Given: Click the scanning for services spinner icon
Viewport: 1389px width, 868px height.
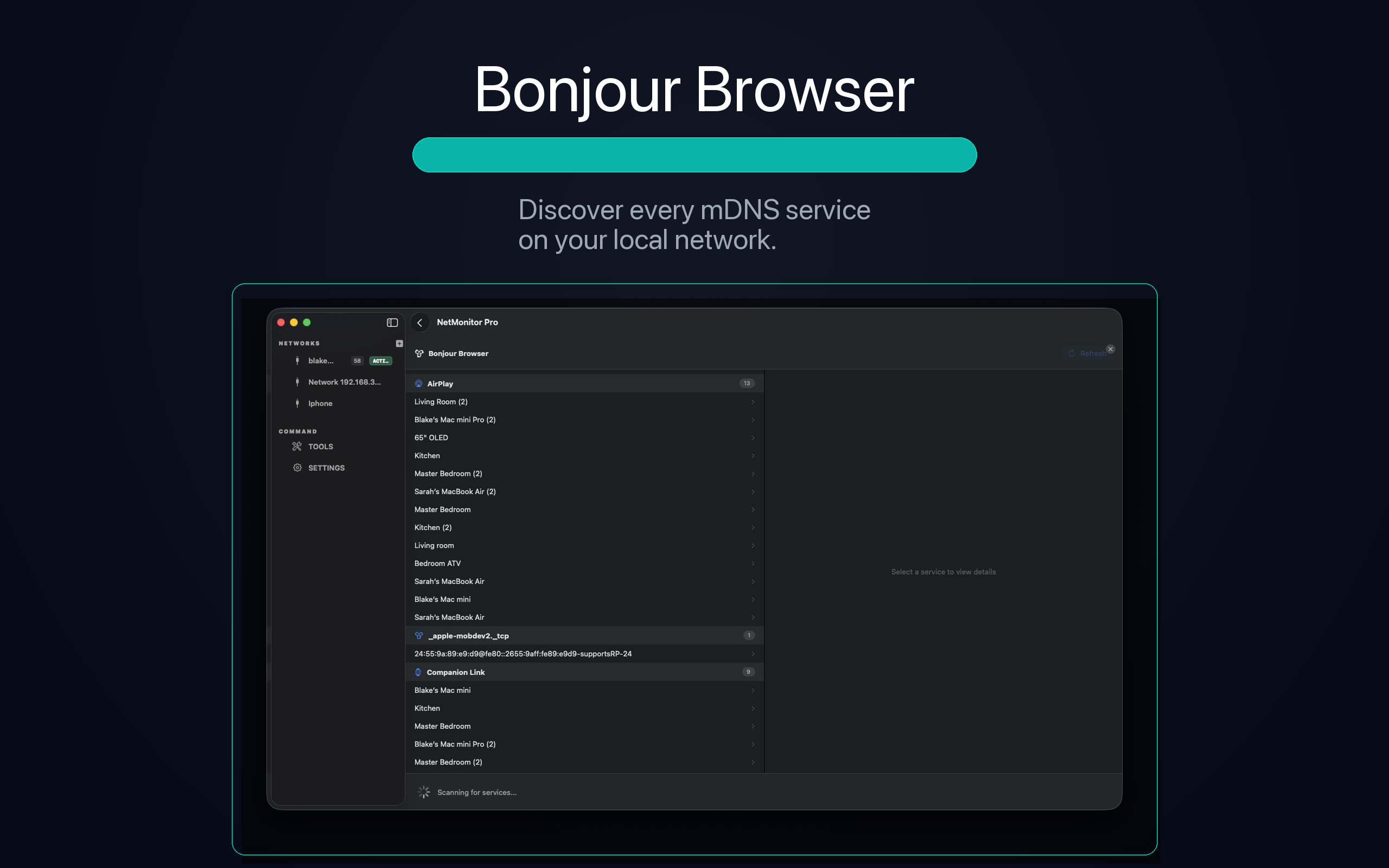Looking at the screenshot, I should point(424,792).
